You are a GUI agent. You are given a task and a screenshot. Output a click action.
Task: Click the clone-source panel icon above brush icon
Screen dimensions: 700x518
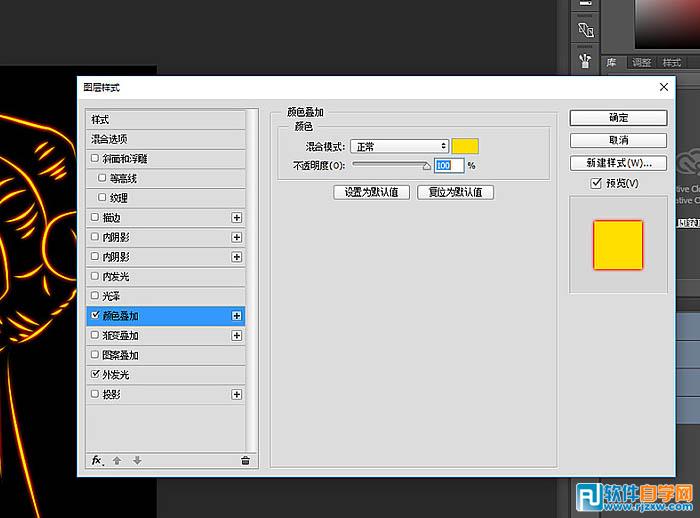[585, 30]
